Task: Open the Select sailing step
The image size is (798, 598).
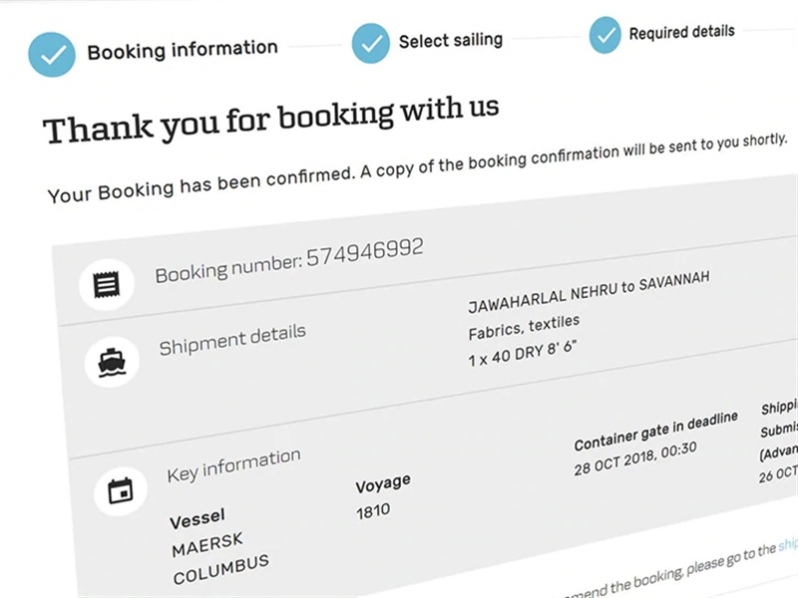Action: pos(451,40)
